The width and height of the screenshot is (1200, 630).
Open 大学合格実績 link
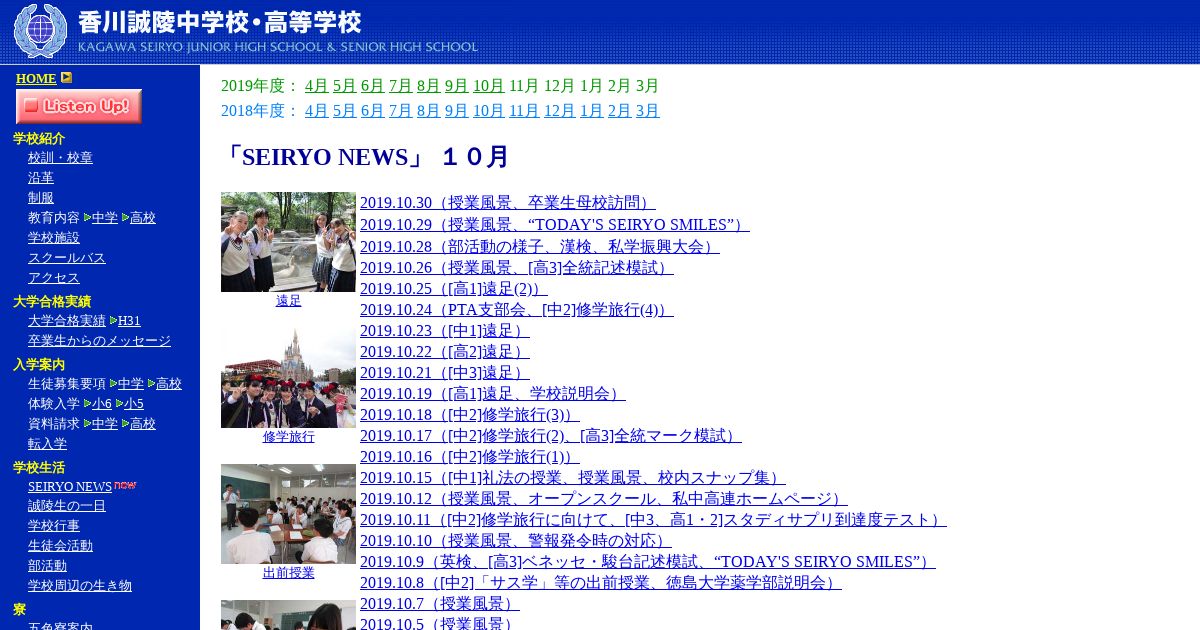coord(67,321)
